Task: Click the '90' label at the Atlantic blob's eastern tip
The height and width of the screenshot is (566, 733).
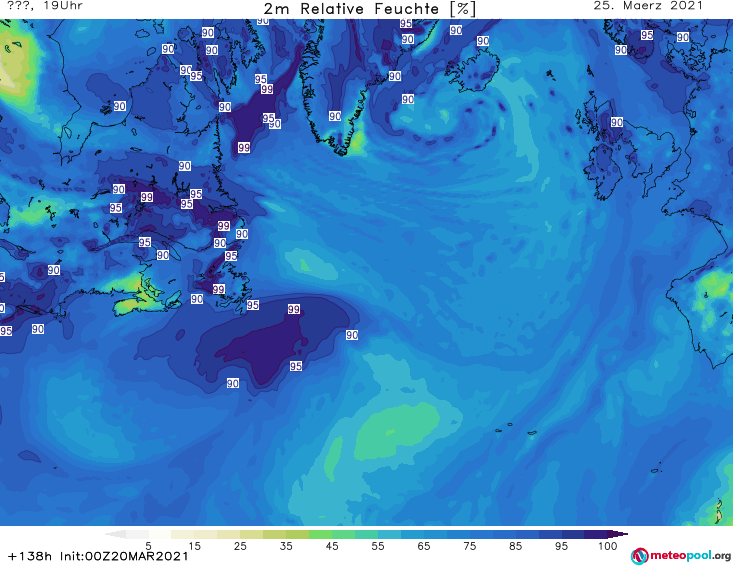Action: (x=352, y=335)
